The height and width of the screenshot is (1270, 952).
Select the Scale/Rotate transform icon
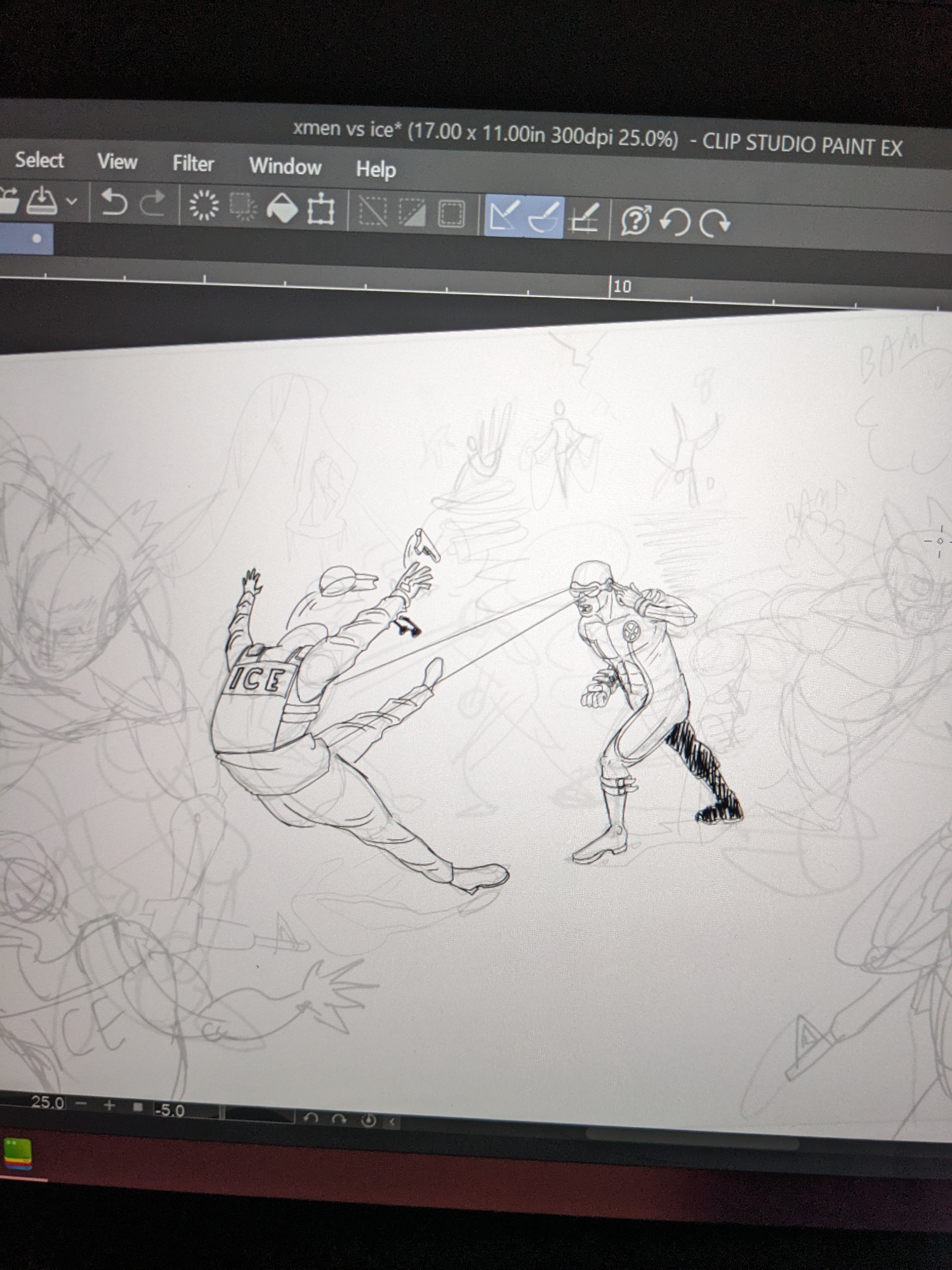click(x=321, y=210)
